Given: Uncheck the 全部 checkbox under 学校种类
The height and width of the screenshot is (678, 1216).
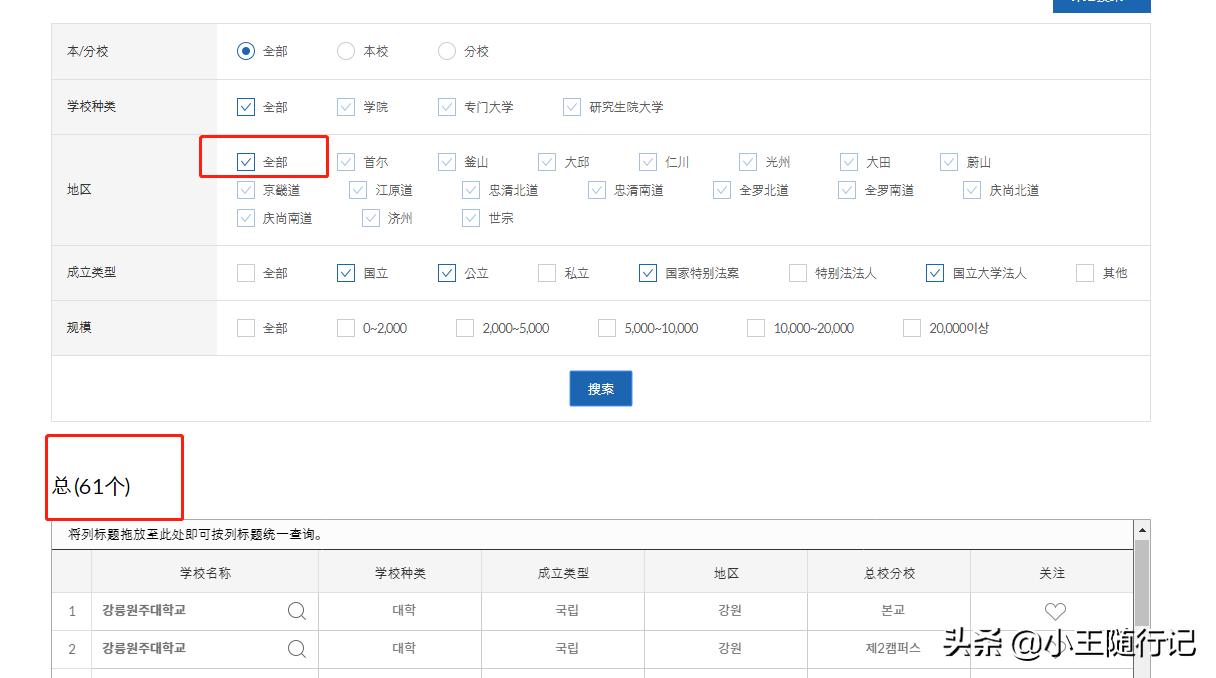Looking at the screenshot, I should (x=246, y=106).
